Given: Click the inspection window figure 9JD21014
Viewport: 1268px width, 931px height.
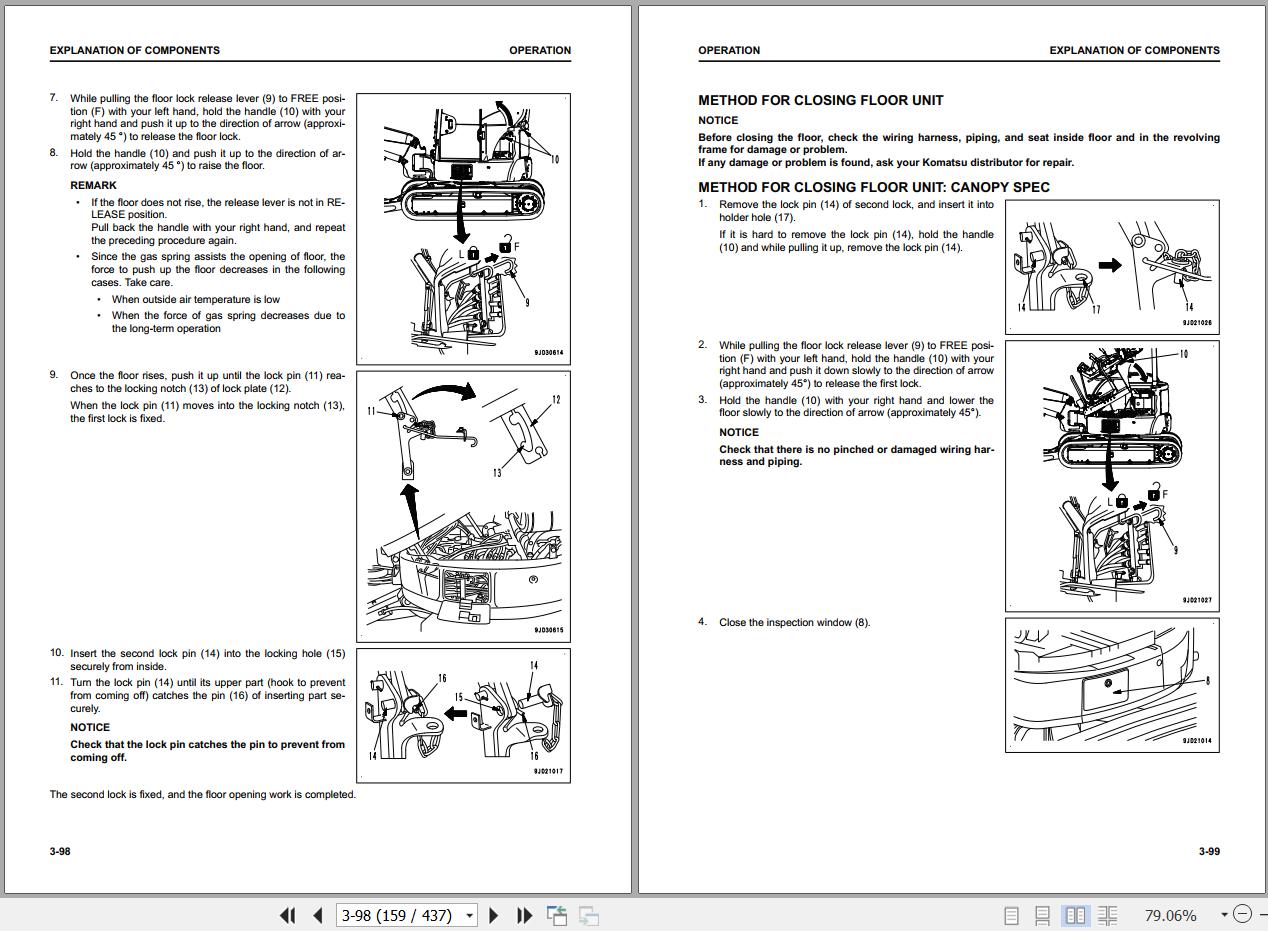Looking at the screenshot, I should (x=1112, y=685).
